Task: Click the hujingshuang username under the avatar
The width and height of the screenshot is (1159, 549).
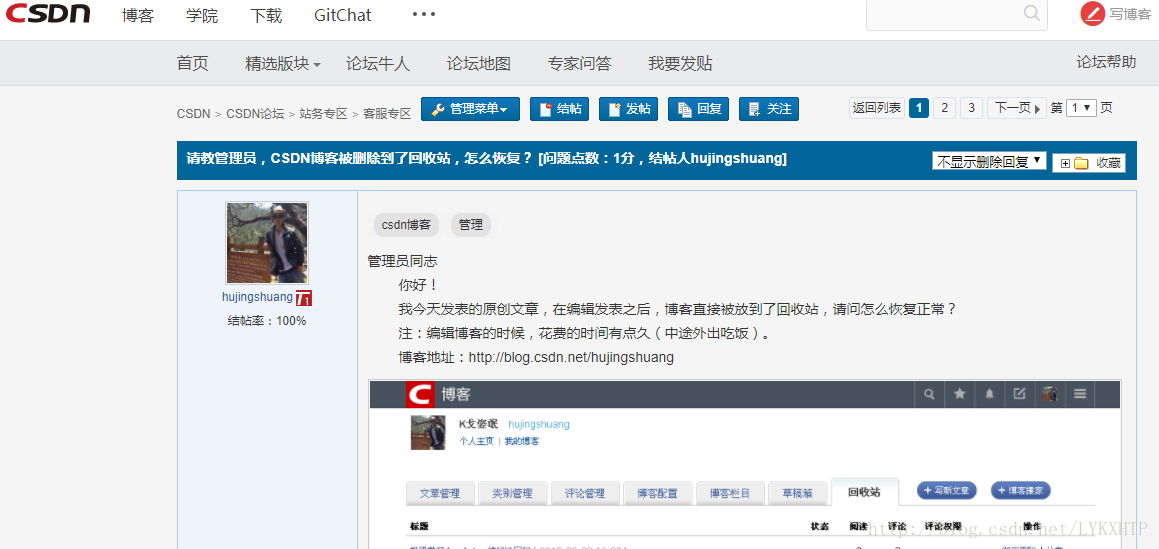Action: point(257,297)
